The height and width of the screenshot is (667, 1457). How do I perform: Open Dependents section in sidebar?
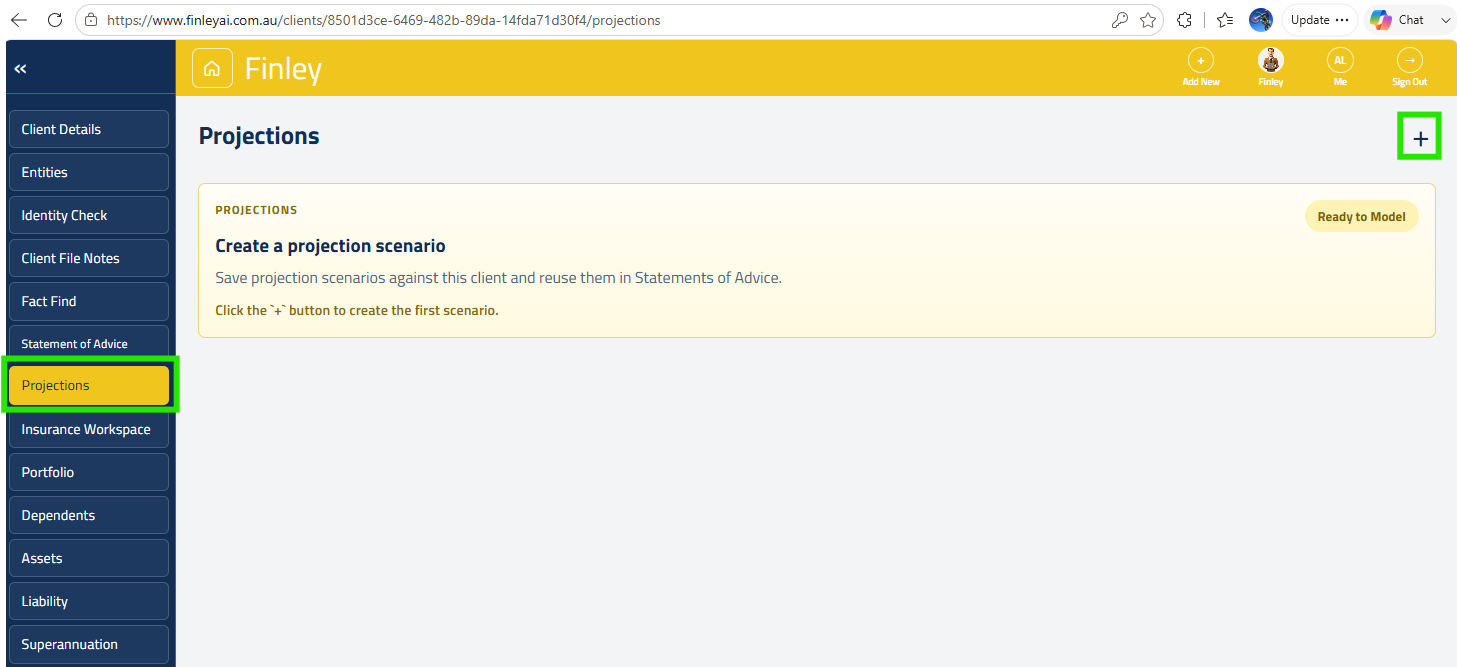[88, 515]
